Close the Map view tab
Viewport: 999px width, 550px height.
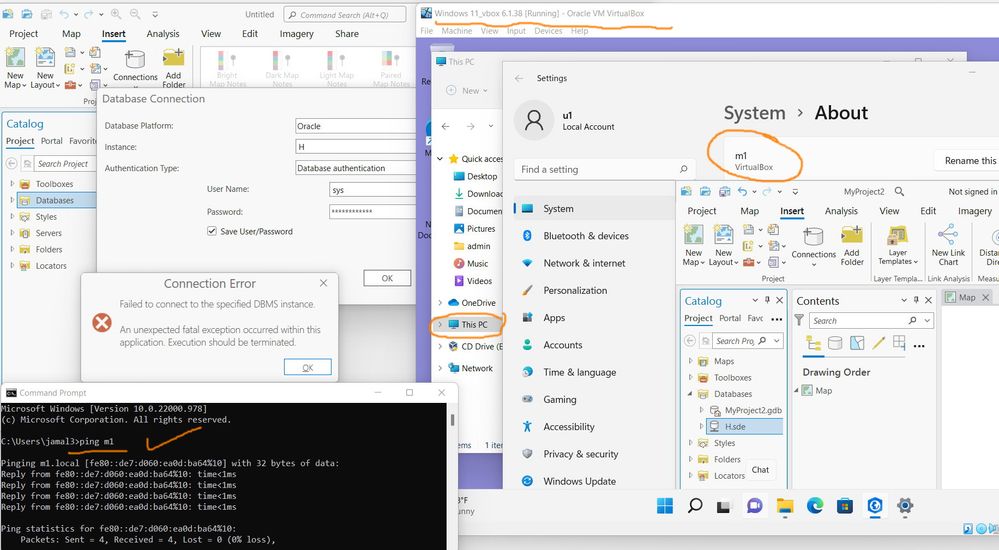pos(985,297)
